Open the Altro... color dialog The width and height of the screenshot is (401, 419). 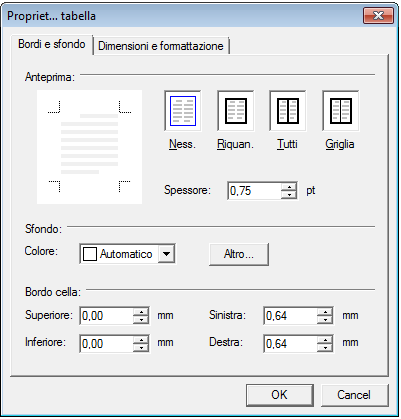(x=239, y=254)
